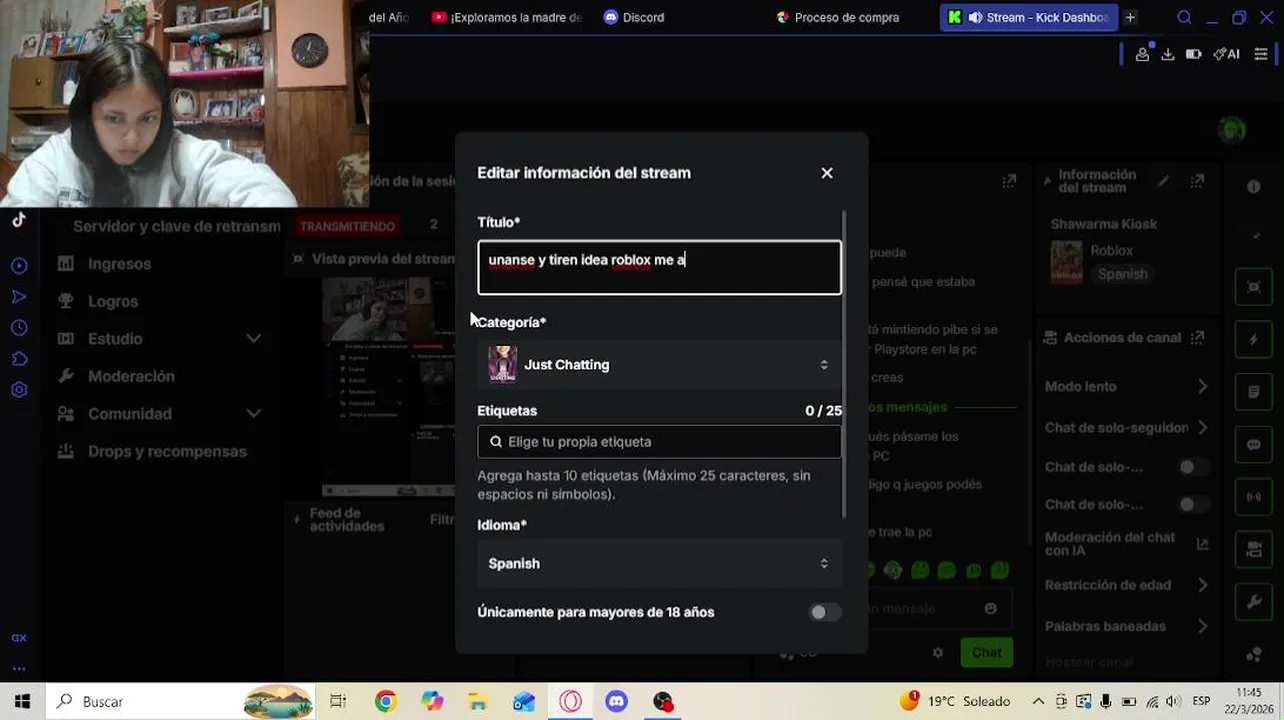This screenshot has height=720, width=1284.
Task: Focus the Elige tu propia etiqueta field
Action: [x=659, y=442]
